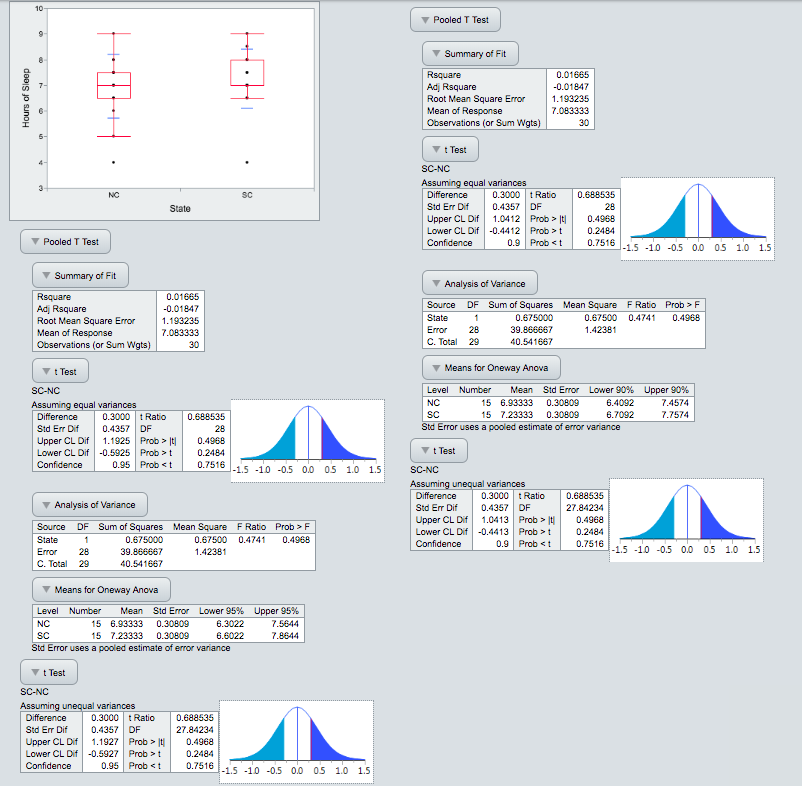Click the t distribution plot beside the 1.1925 limit

click(308, 441)
